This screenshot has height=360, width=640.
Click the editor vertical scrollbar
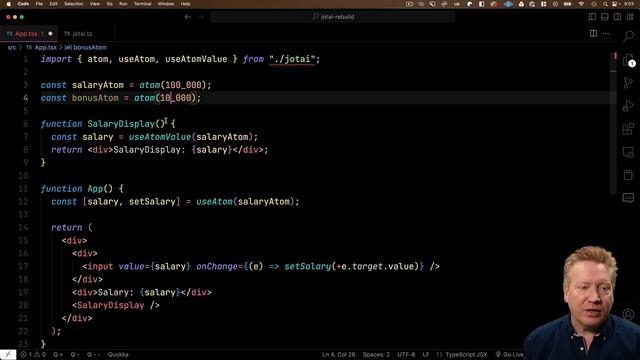click(613, 122)
